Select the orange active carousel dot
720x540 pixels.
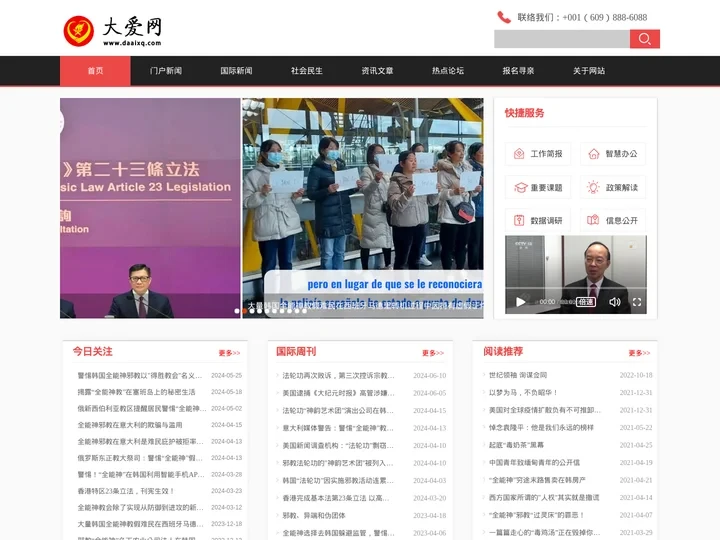point(245,311)
